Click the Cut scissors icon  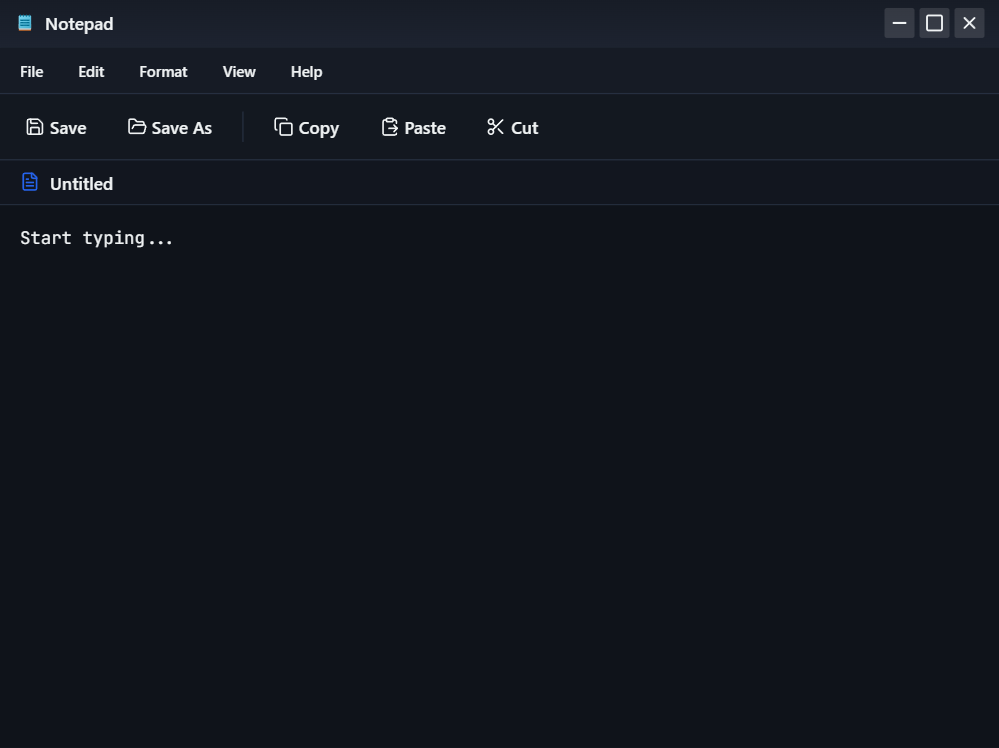click(x=496, y=127)
